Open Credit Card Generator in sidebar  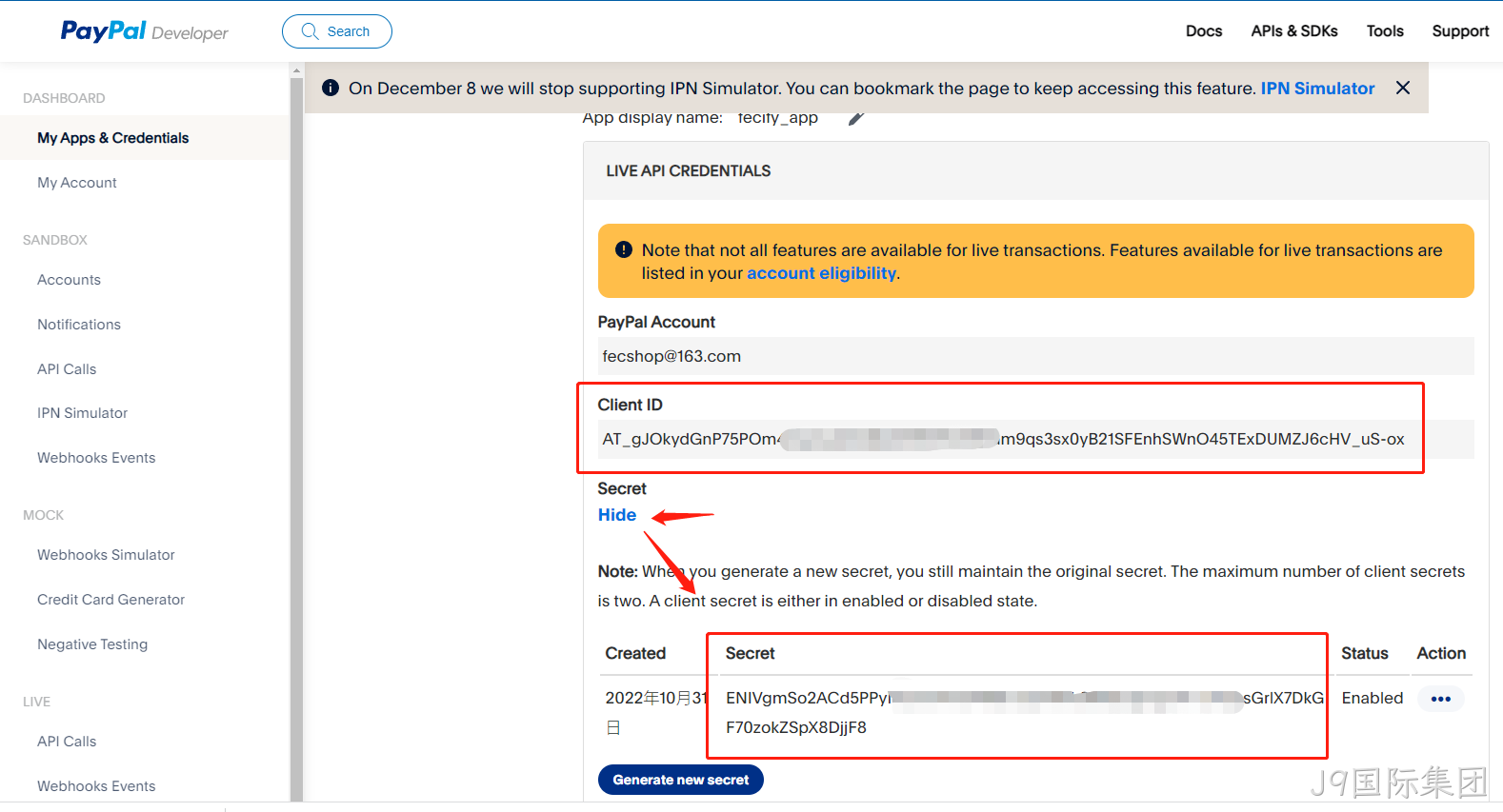point(110,600)
